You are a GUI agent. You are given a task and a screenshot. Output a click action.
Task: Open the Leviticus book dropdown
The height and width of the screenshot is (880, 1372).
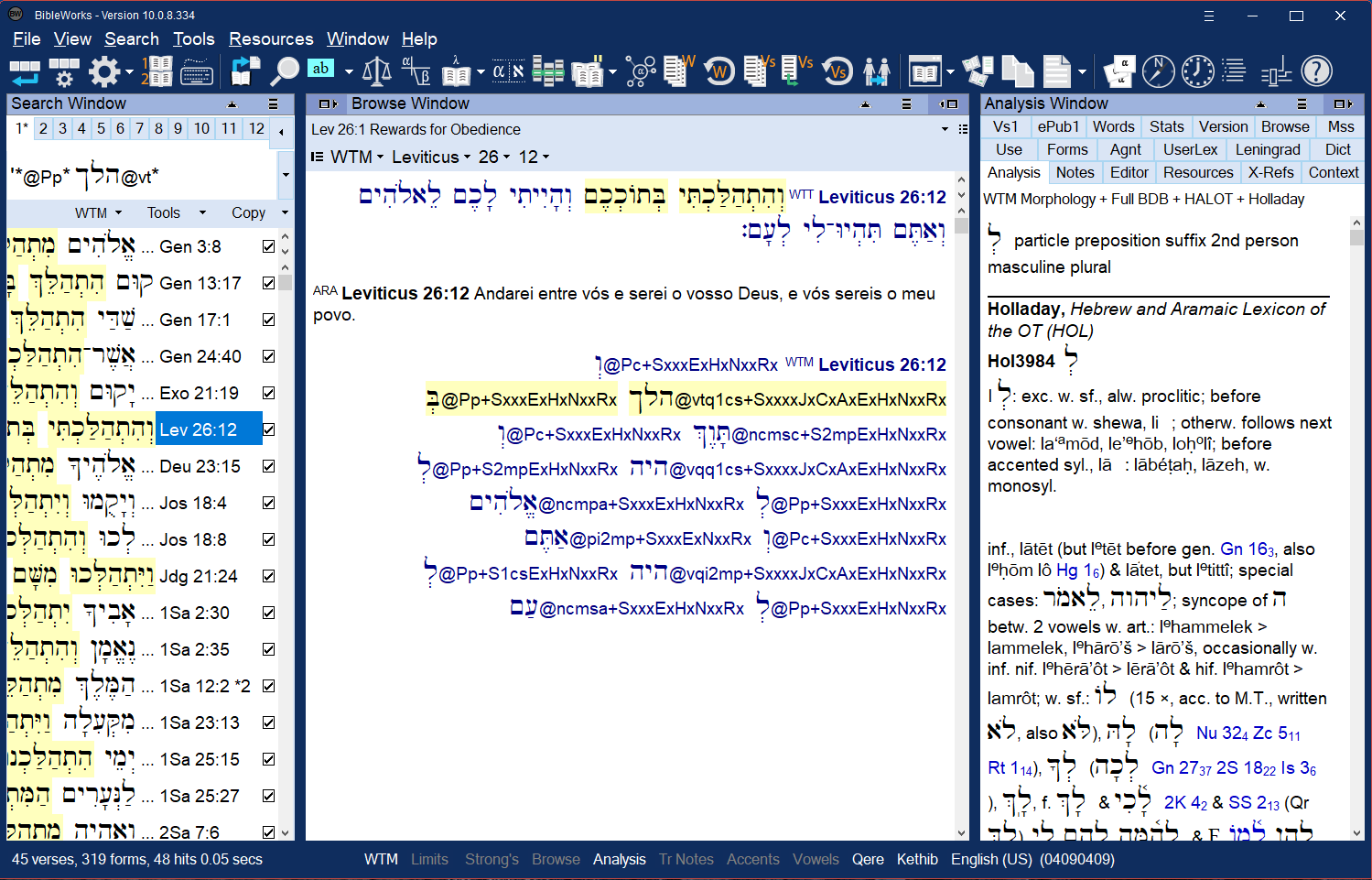tap(430, 158)
